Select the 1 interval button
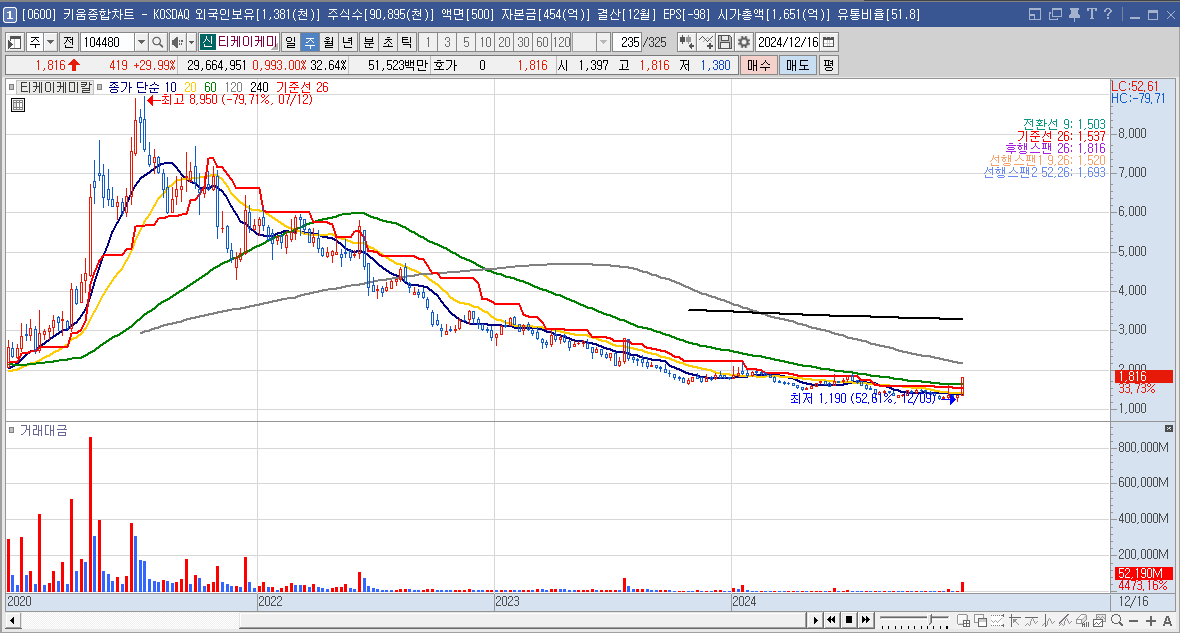This screenshot has width=1180, height=633. pyautogui.click(x=427, y=42)
